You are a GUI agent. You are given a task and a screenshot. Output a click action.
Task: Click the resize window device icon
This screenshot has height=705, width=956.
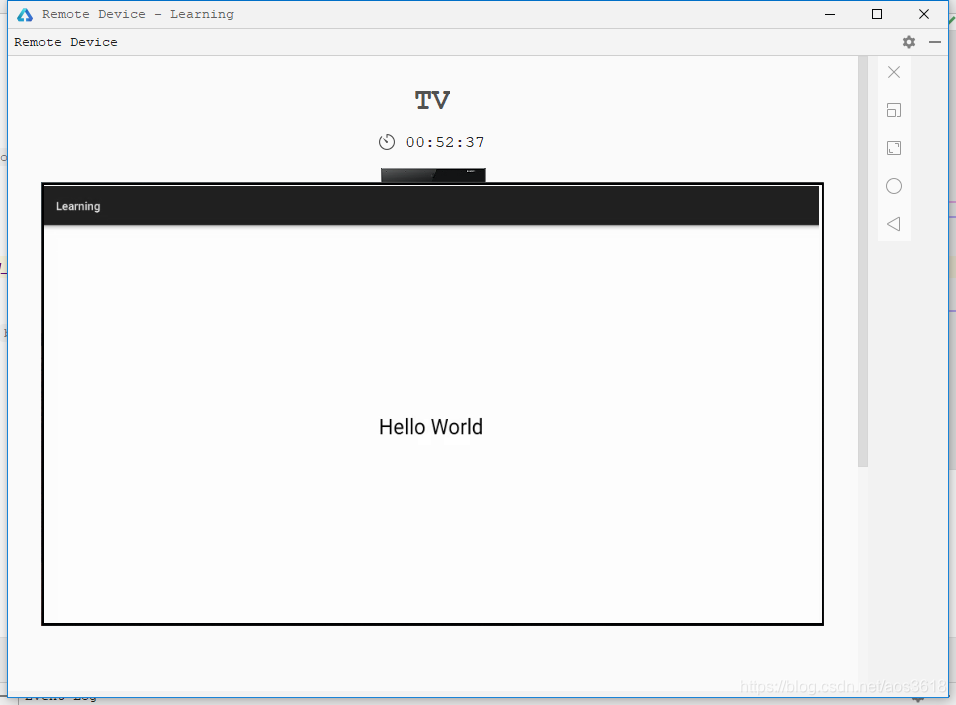pos(894,110)
